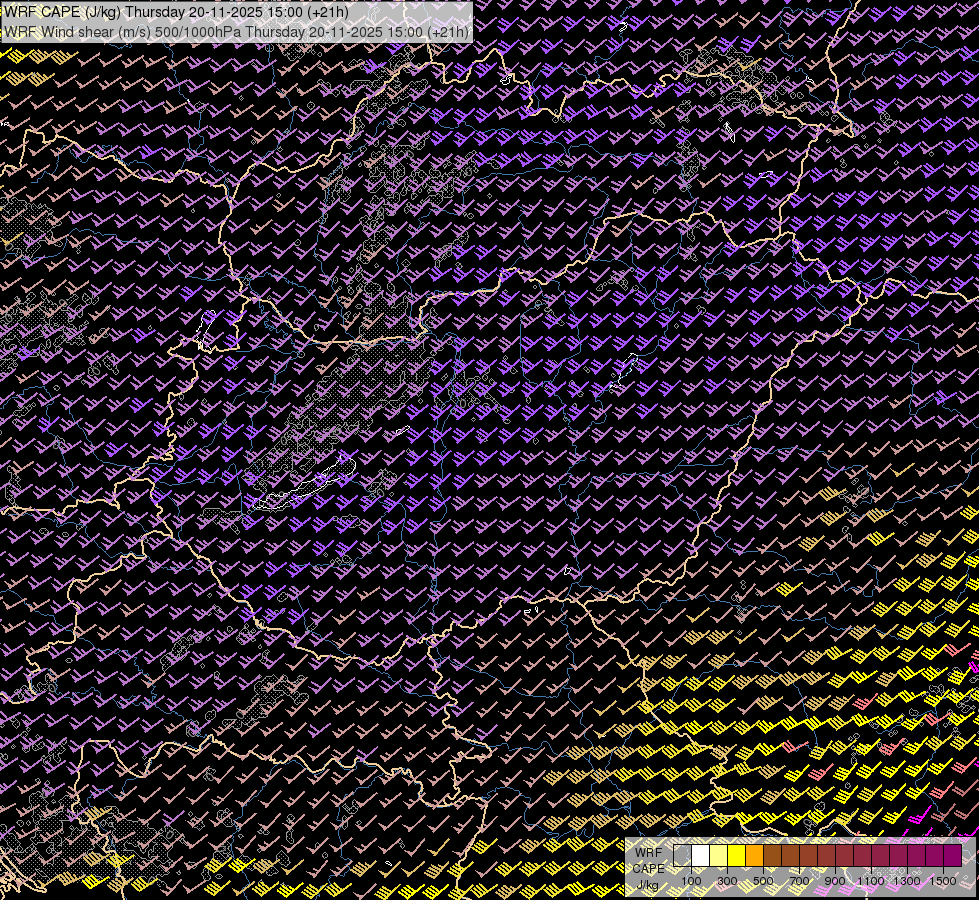Click the 900 legend value label
This screenshot has width=979, height=900.
click(835, 881)
